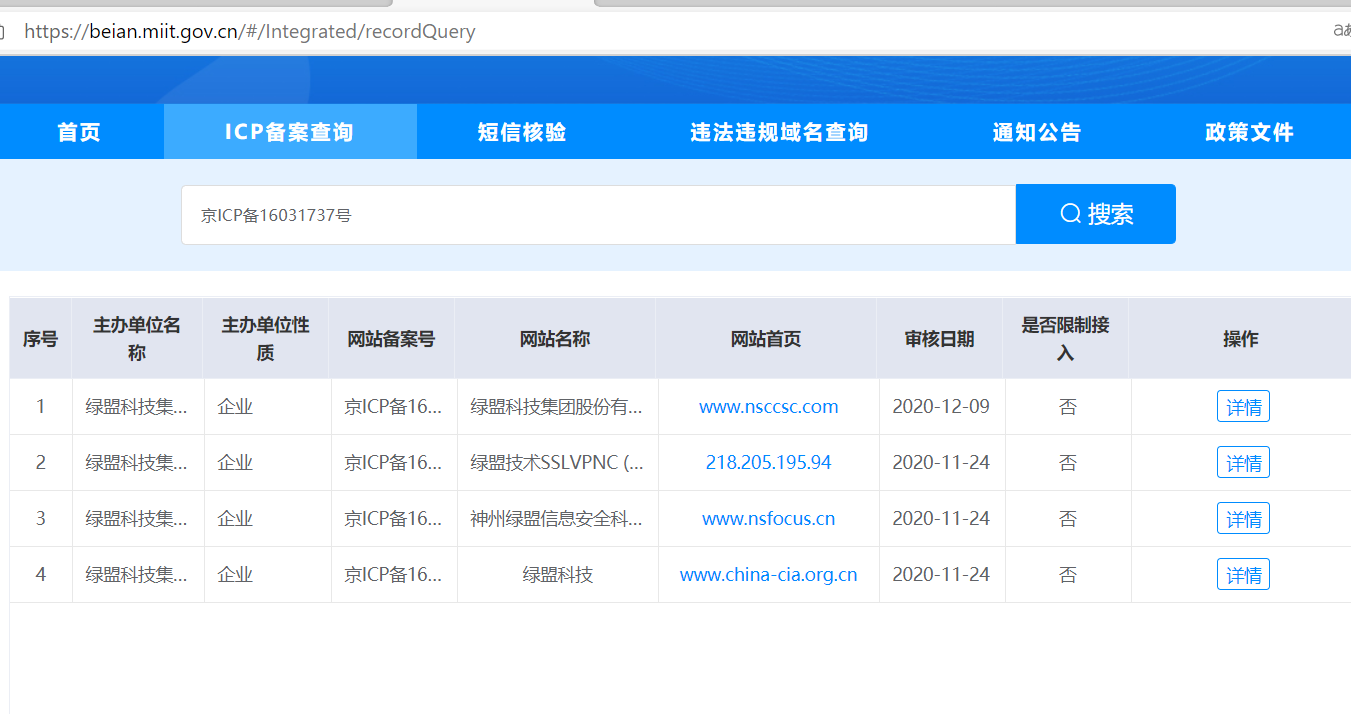This screenshot has width=1351, height=714.
Task: Click 否 restriction value in row 4
Action: [x=1068, y=575]
